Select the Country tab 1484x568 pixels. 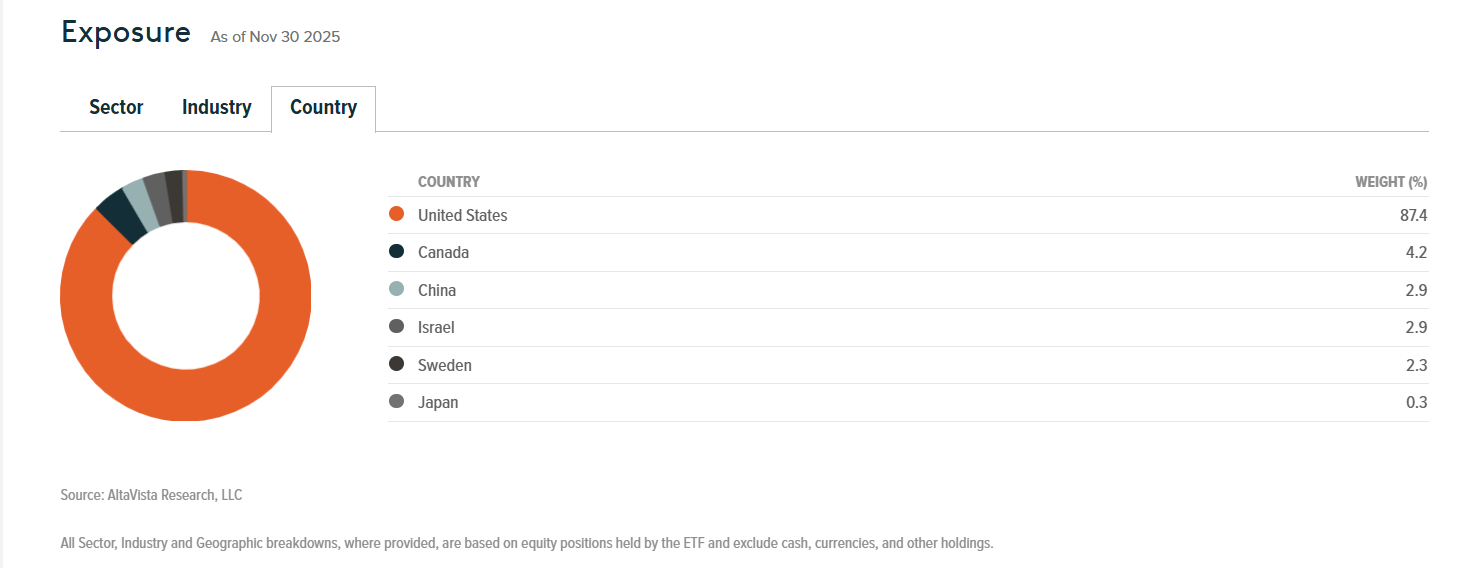pyautogui.click(x=323, y=108)
